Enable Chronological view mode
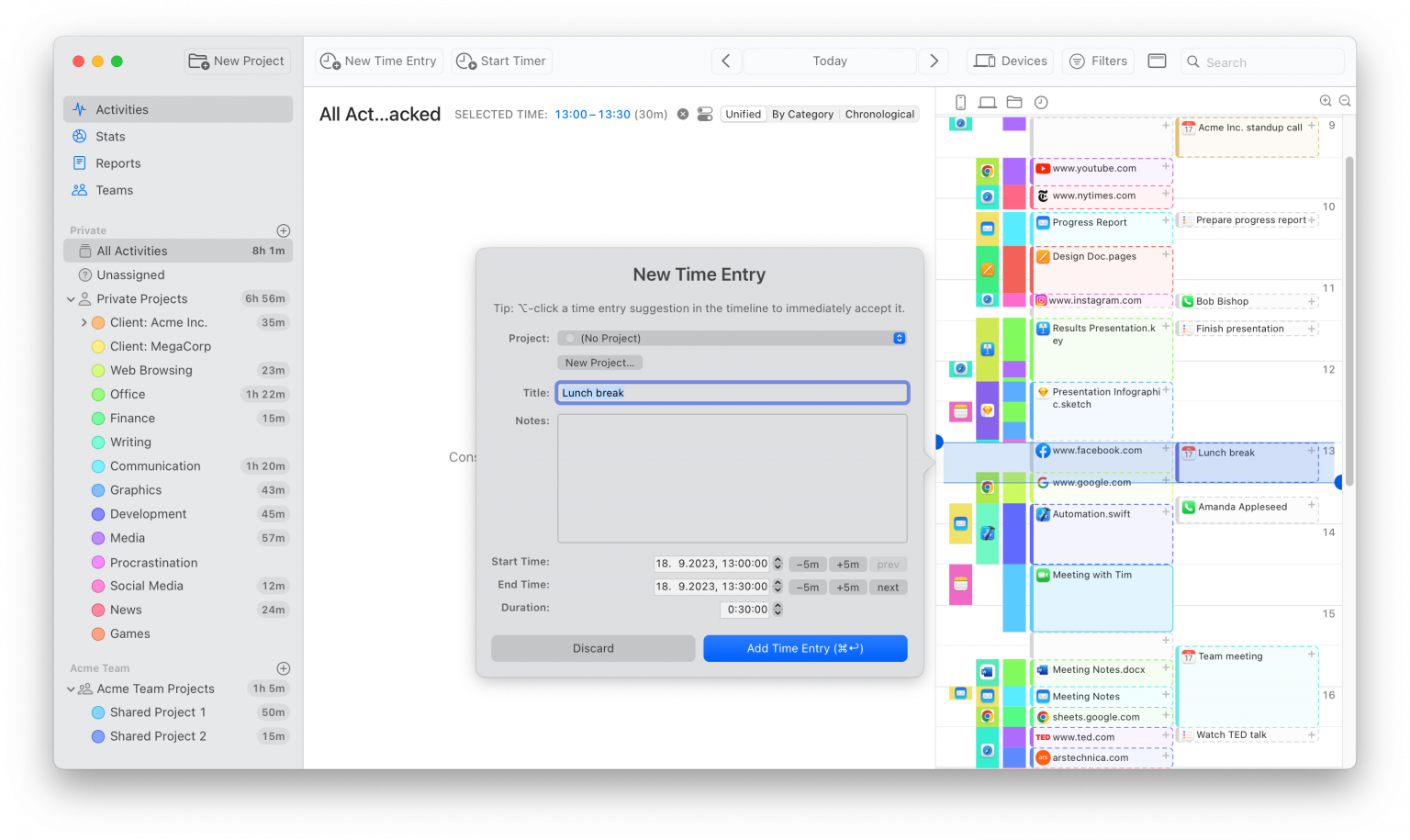Screen dimensions: 1410x840 pos(878,114)
